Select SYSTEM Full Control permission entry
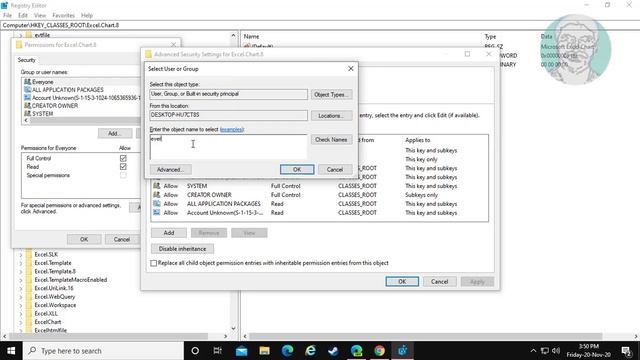 [x=319, y=186]
